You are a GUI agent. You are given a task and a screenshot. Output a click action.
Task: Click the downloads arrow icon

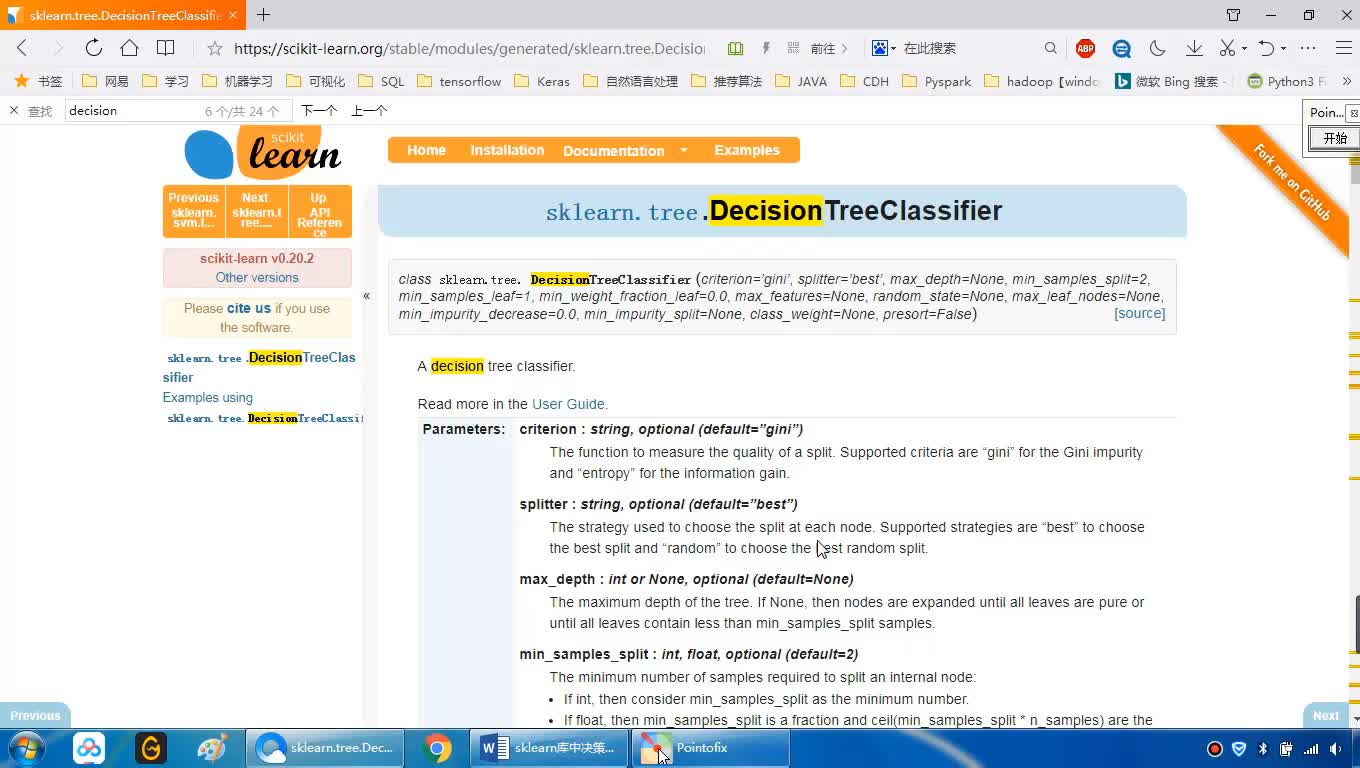pyautogui.click(x=1194, y=48)
